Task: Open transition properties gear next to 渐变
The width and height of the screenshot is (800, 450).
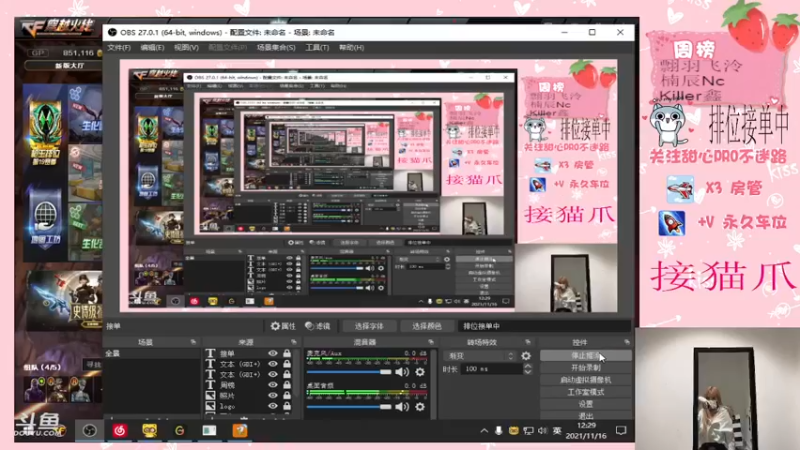Action: [x=526, y=356]
